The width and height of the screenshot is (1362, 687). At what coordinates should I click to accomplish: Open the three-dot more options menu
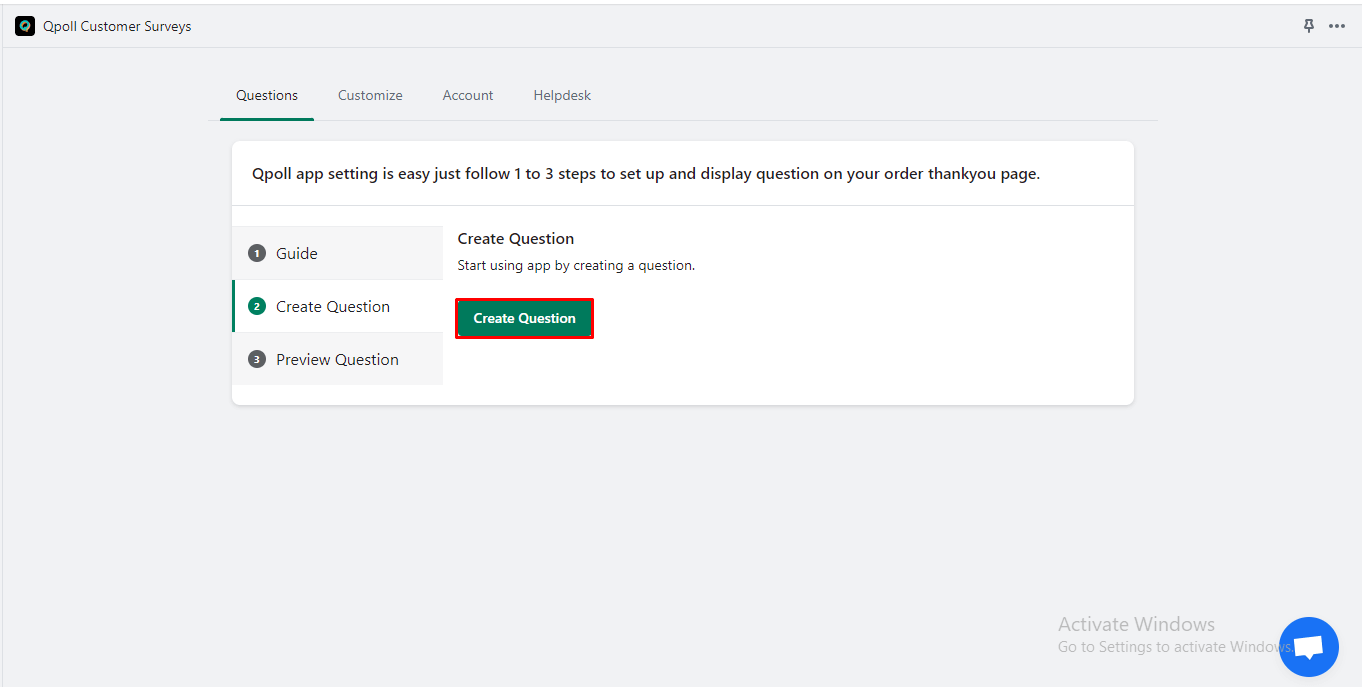coord(1337,26)
